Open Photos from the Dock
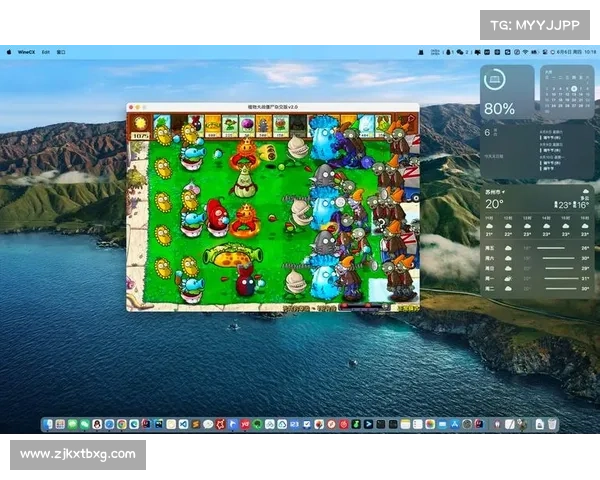This screenshot has height=480, width=600. coord(430,424)
